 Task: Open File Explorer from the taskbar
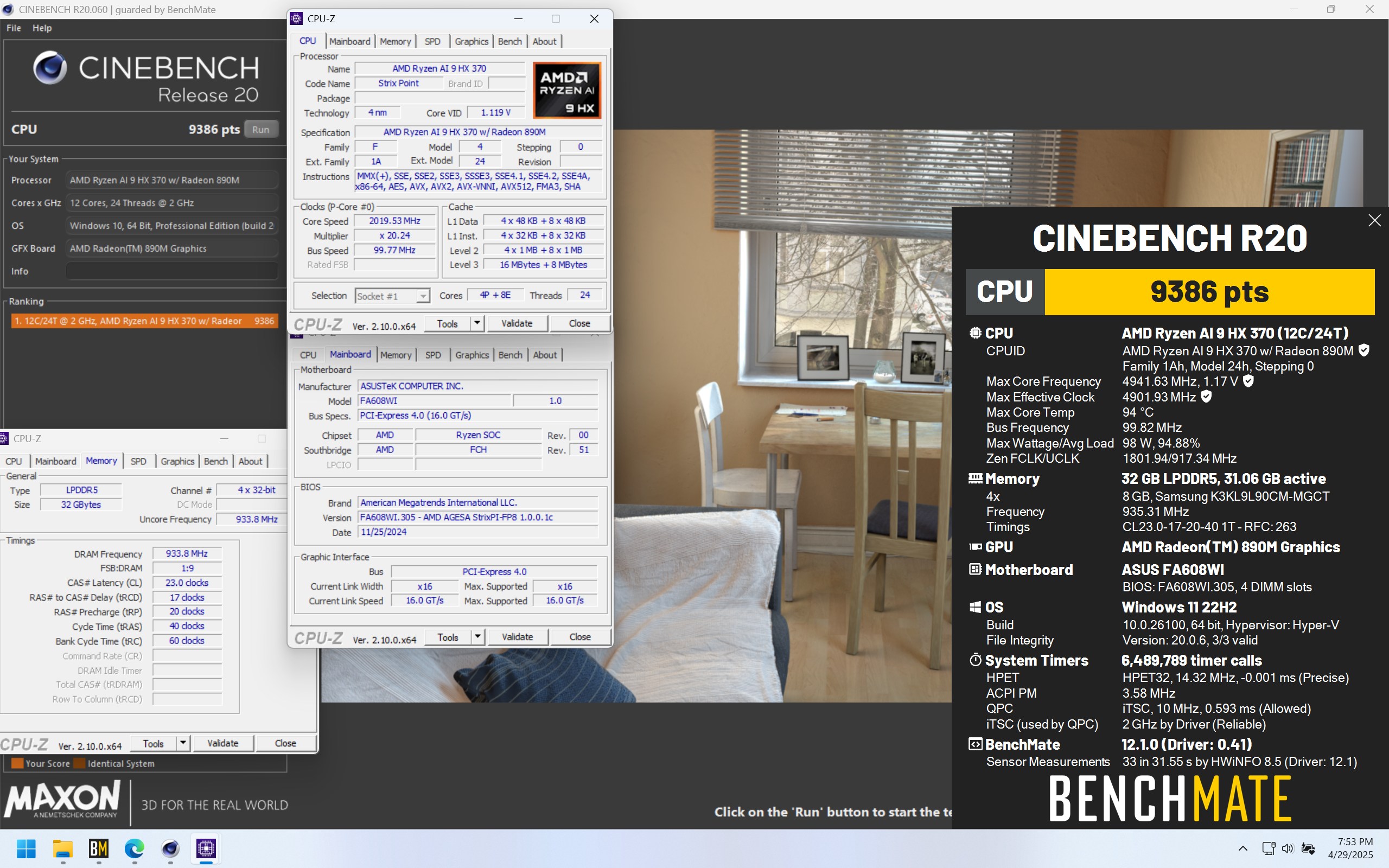point(62,848)
